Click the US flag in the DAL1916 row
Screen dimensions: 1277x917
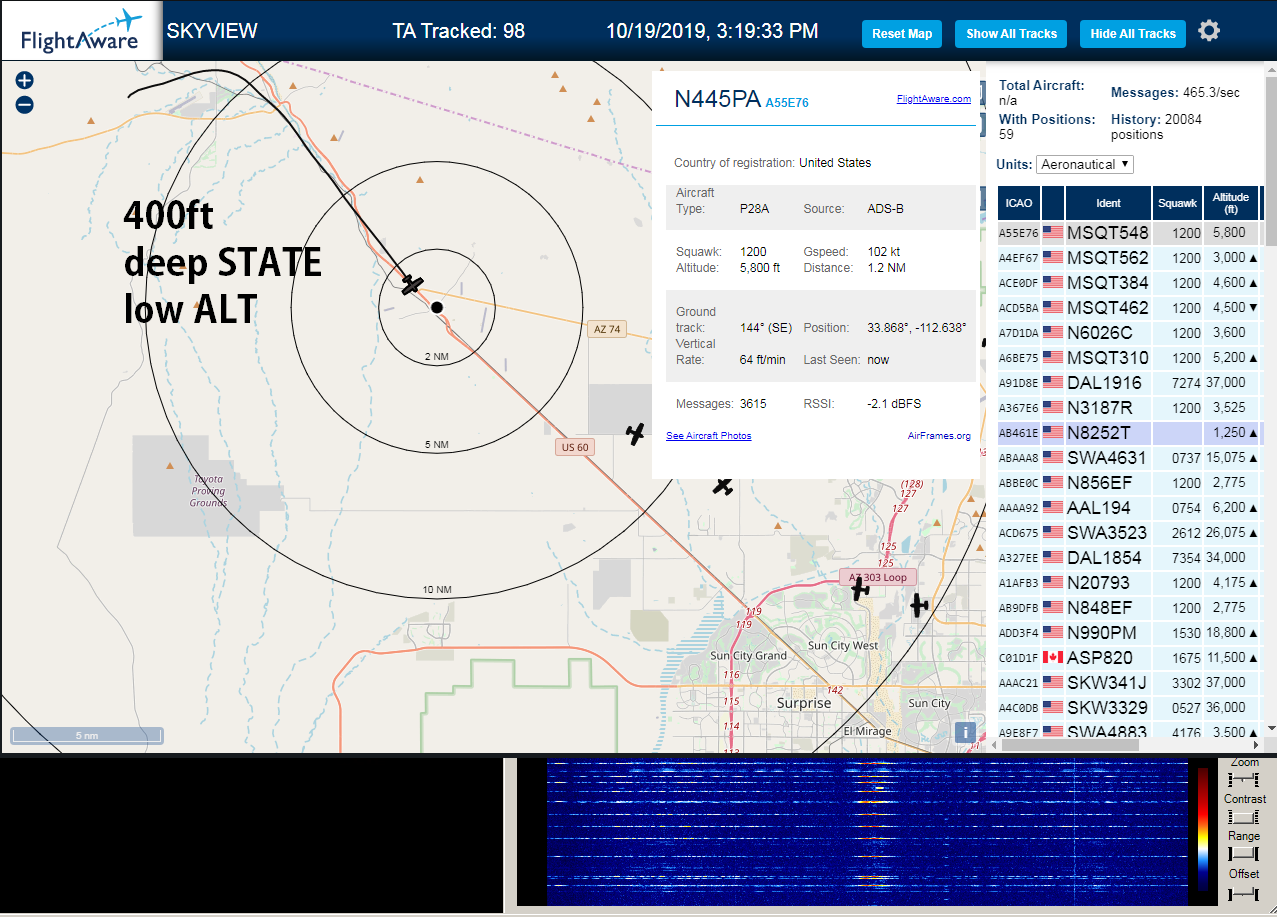tap(1052, 382)
